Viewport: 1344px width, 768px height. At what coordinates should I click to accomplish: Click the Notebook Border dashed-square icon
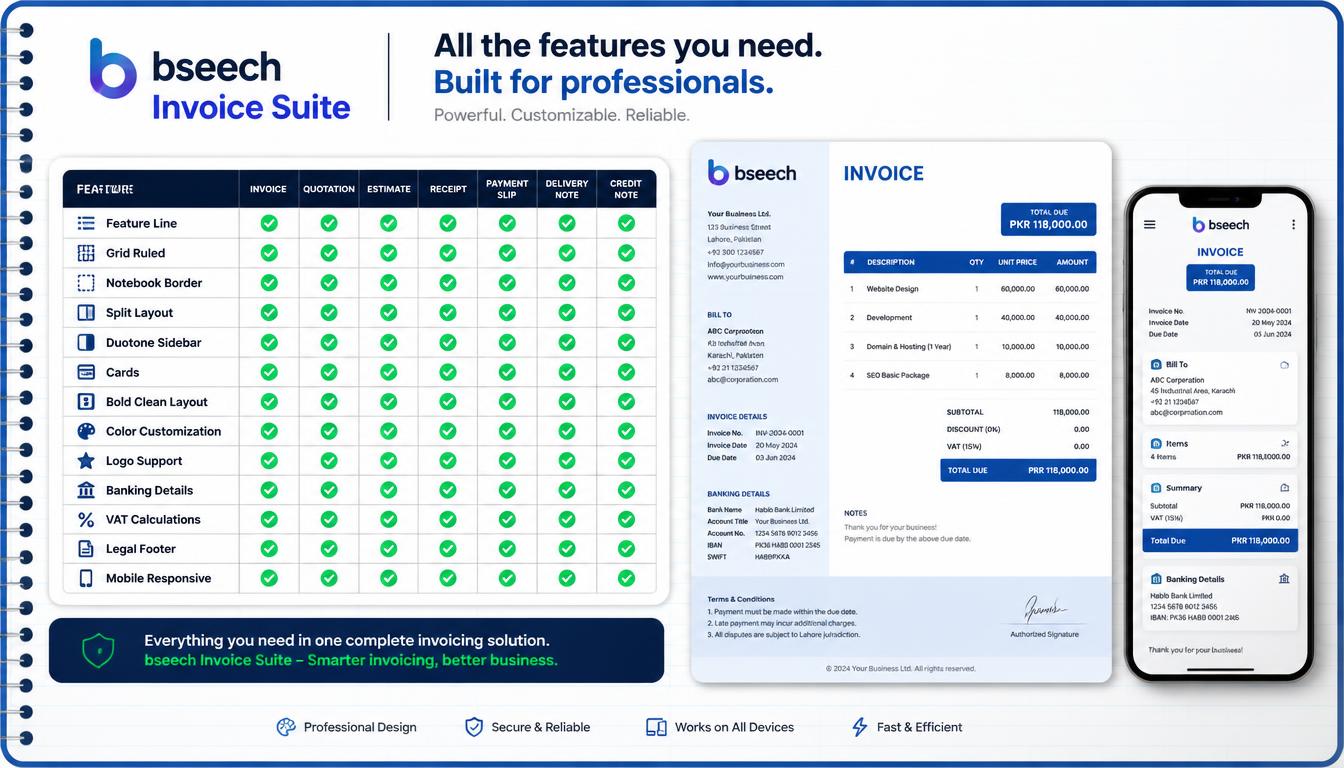pos(86,283)
